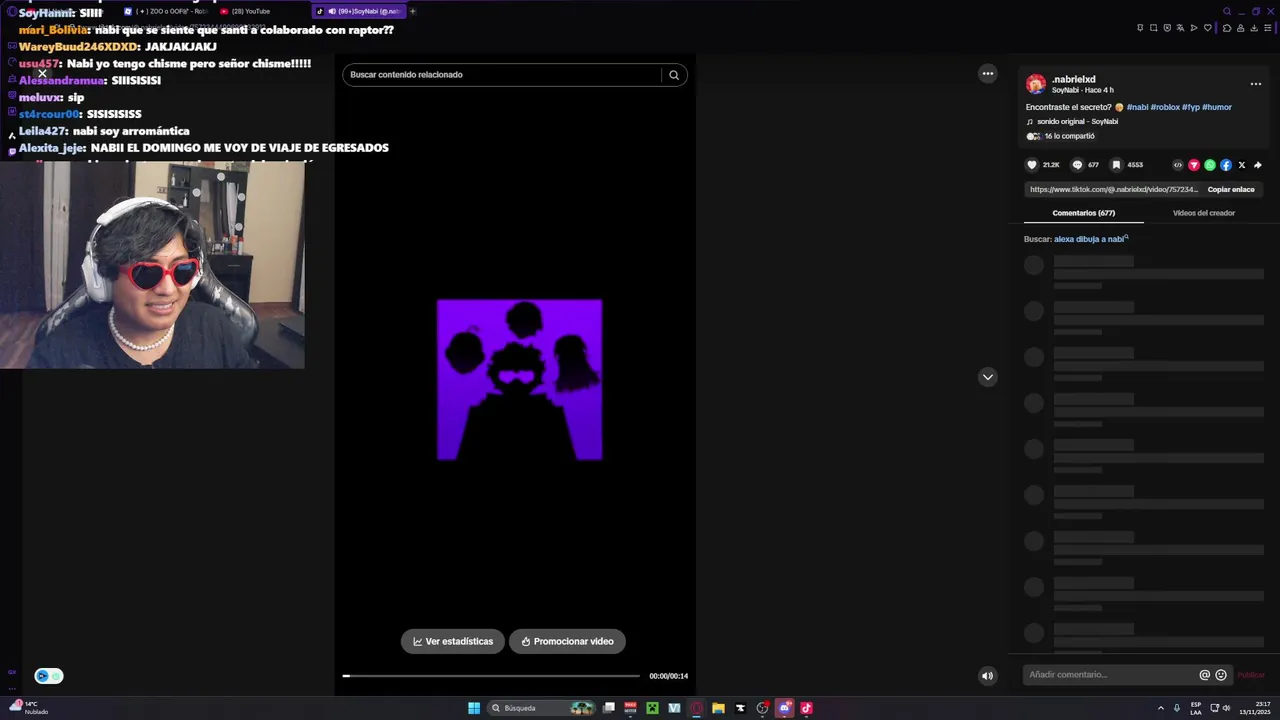The height and width of the screenshot is (720, 1280).
Task: Click the .nabrielxd username
Action: [1074, 79]
